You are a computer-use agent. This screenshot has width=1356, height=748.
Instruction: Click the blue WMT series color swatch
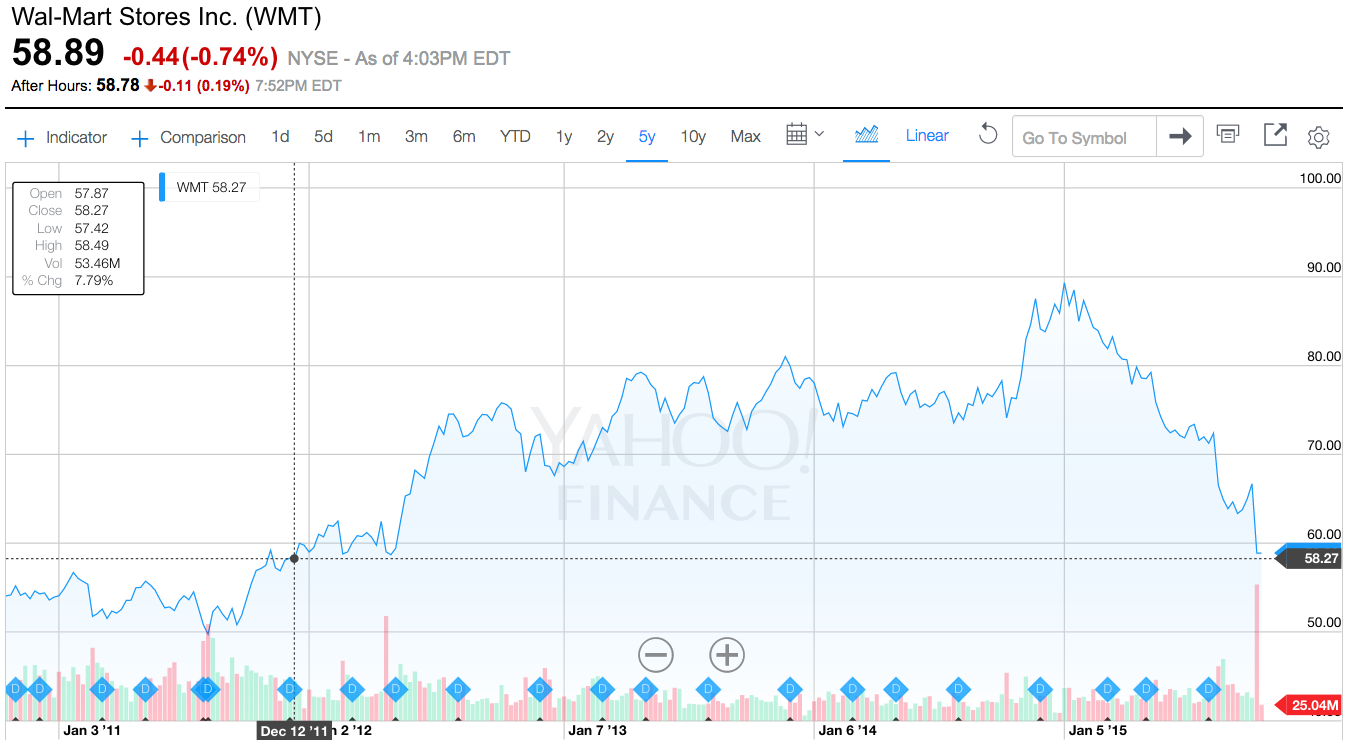162,187
